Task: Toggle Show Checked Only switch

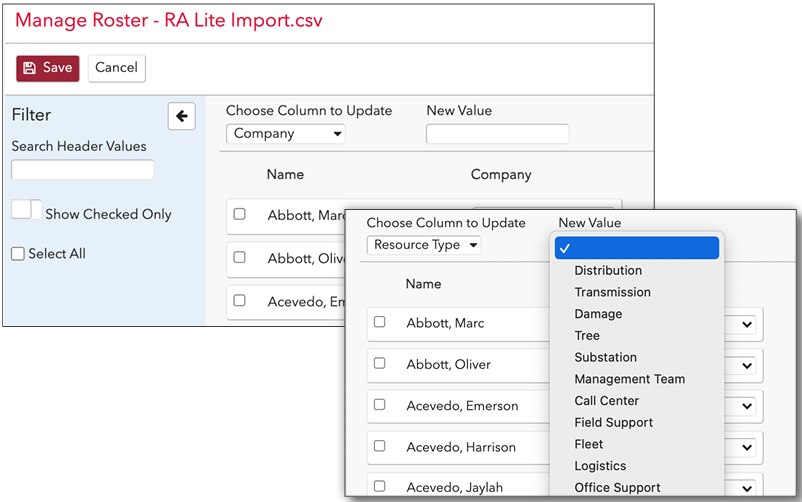Action: [x=27, y=210]
